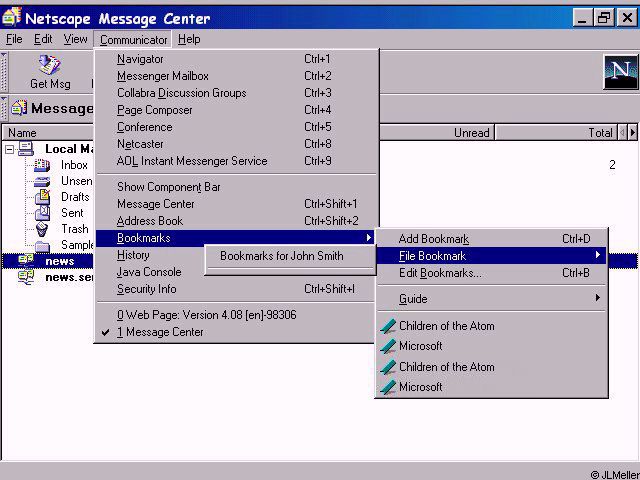The width and height of the screenshot is (640, 480).
Task: Choose Navigator from Communicator menu
Action: [236, 59]
